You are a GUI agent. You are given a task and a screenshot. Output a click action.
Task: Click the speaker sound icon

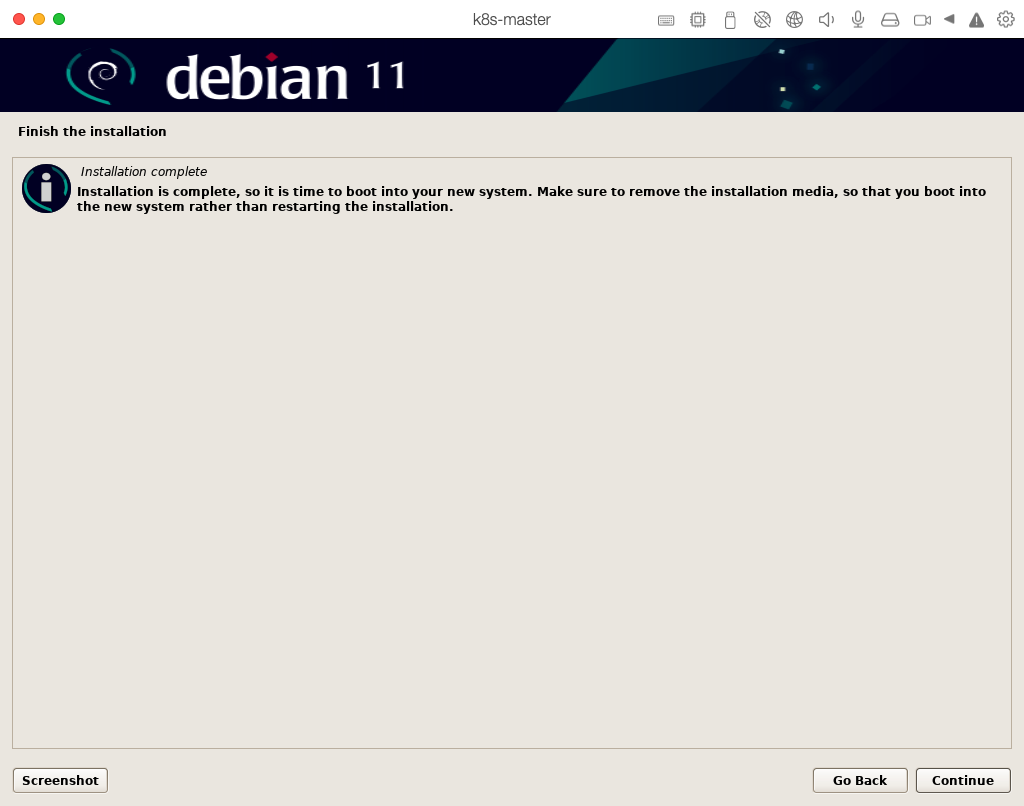(x=826, y=20)
